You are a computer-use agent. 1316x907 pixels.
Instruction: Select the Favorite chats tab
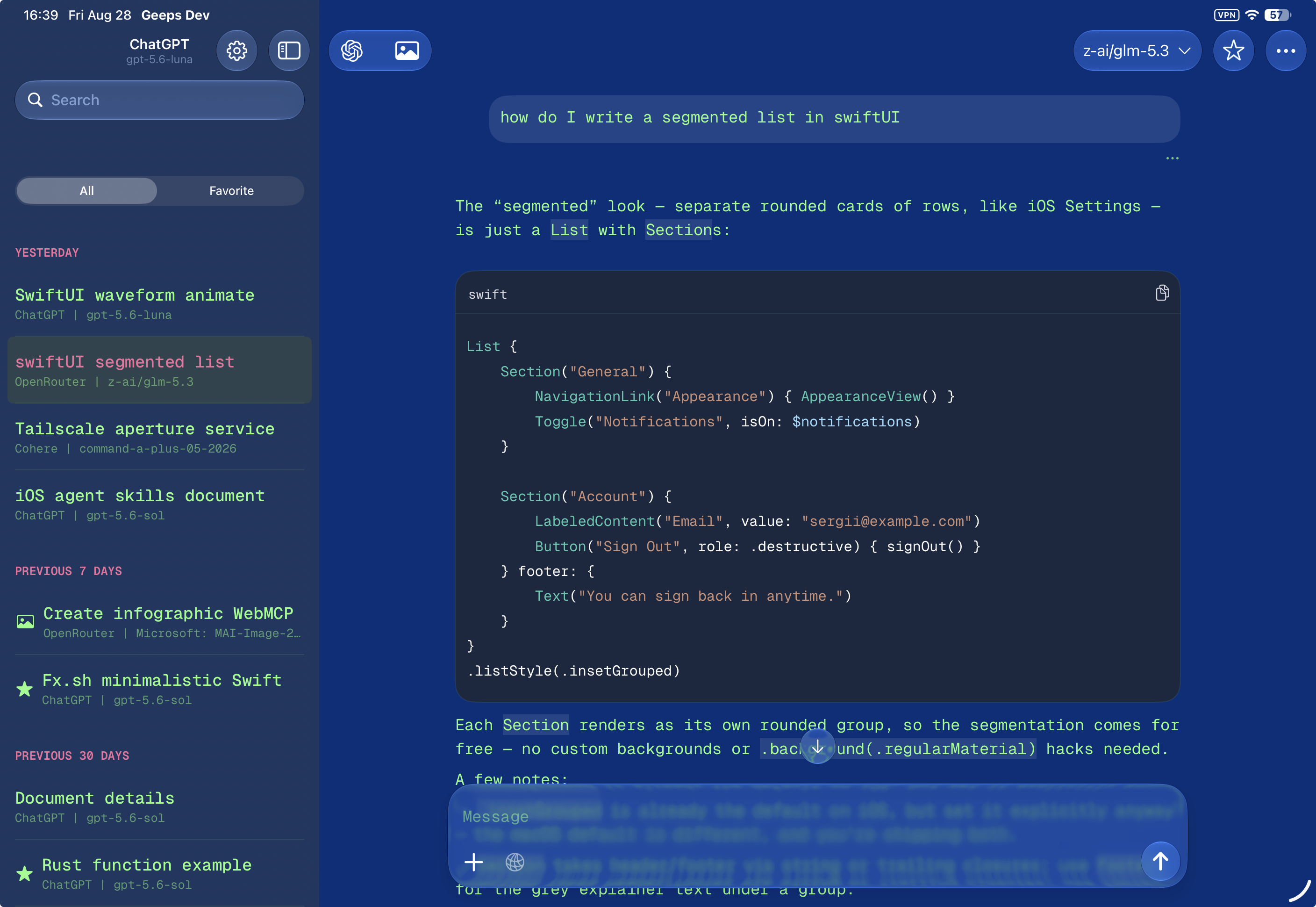(x=231, y=191)
